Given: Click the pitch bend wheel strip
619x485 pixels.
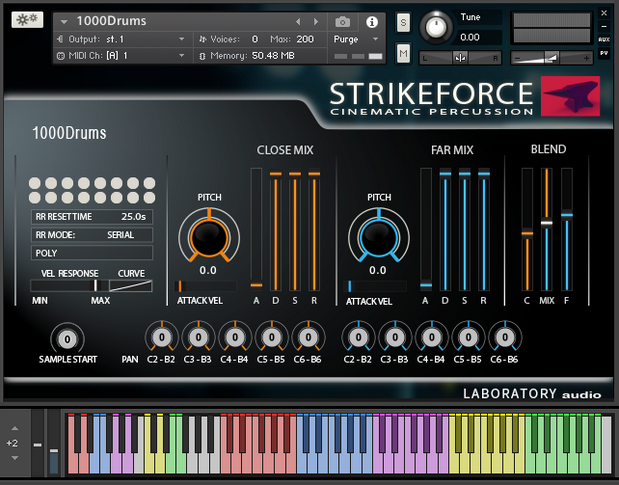Looking at the screenshot, I should point(38,442).
